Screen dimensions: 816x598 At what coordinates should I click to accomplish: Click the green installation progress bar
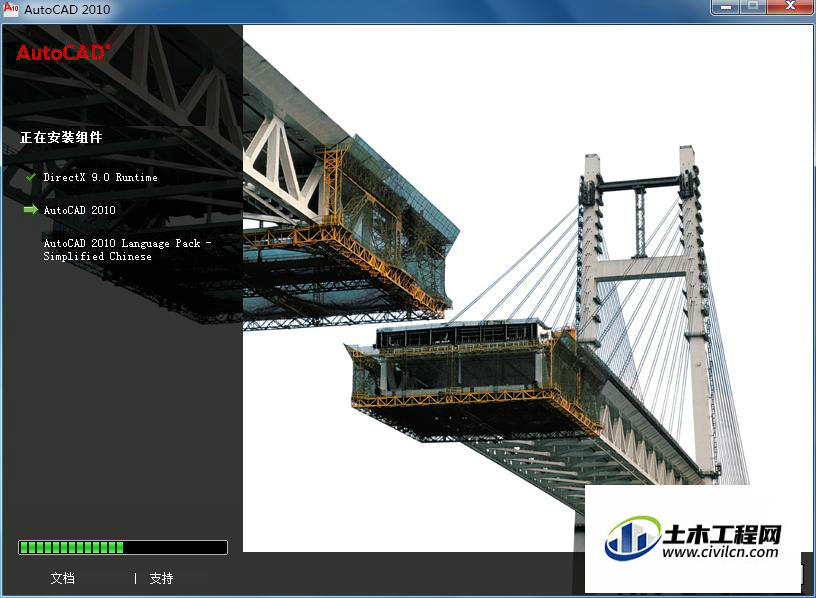pyautogui.click(x=123, y=548)
